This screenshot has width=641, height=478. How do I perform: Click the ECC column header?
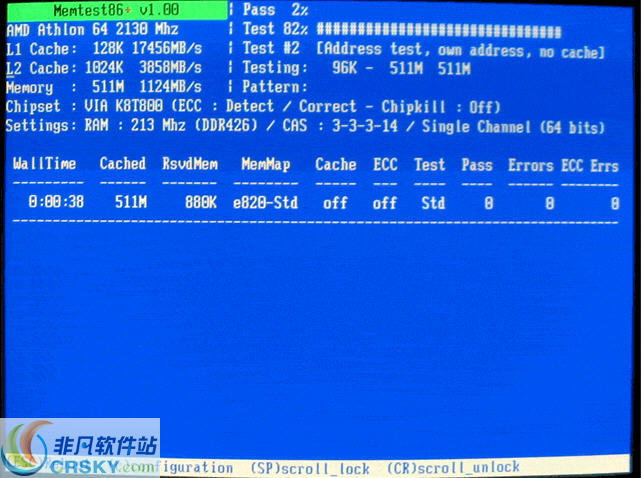click(385, 165)
